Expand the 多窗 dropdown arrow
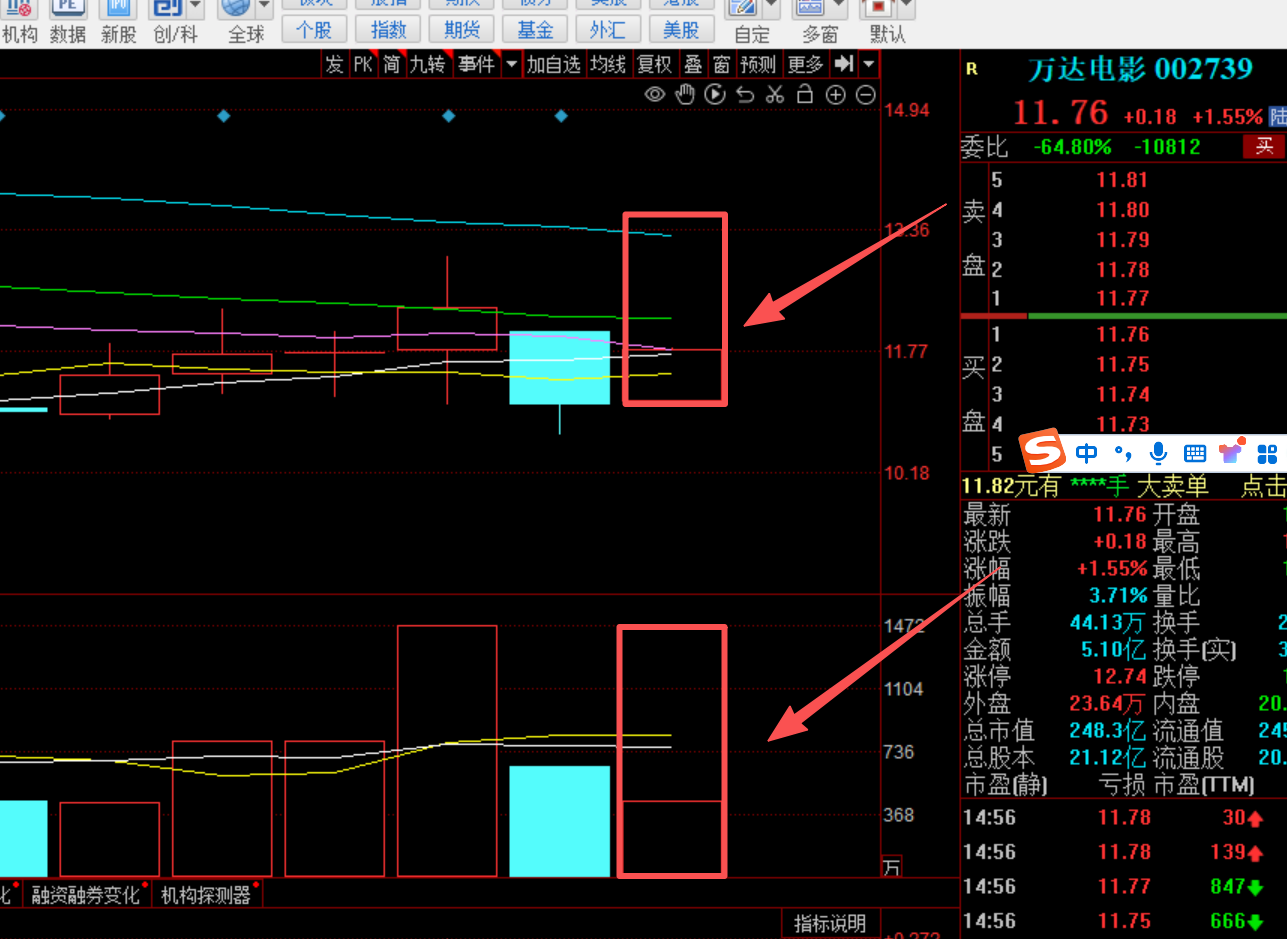 pyautogui.click(x=839, y=8)
